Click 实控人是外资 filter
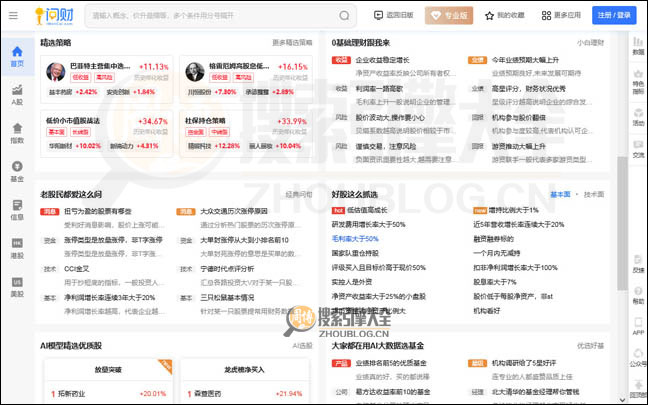The width and height of the screenshot is (648, 405). [351, 282]
